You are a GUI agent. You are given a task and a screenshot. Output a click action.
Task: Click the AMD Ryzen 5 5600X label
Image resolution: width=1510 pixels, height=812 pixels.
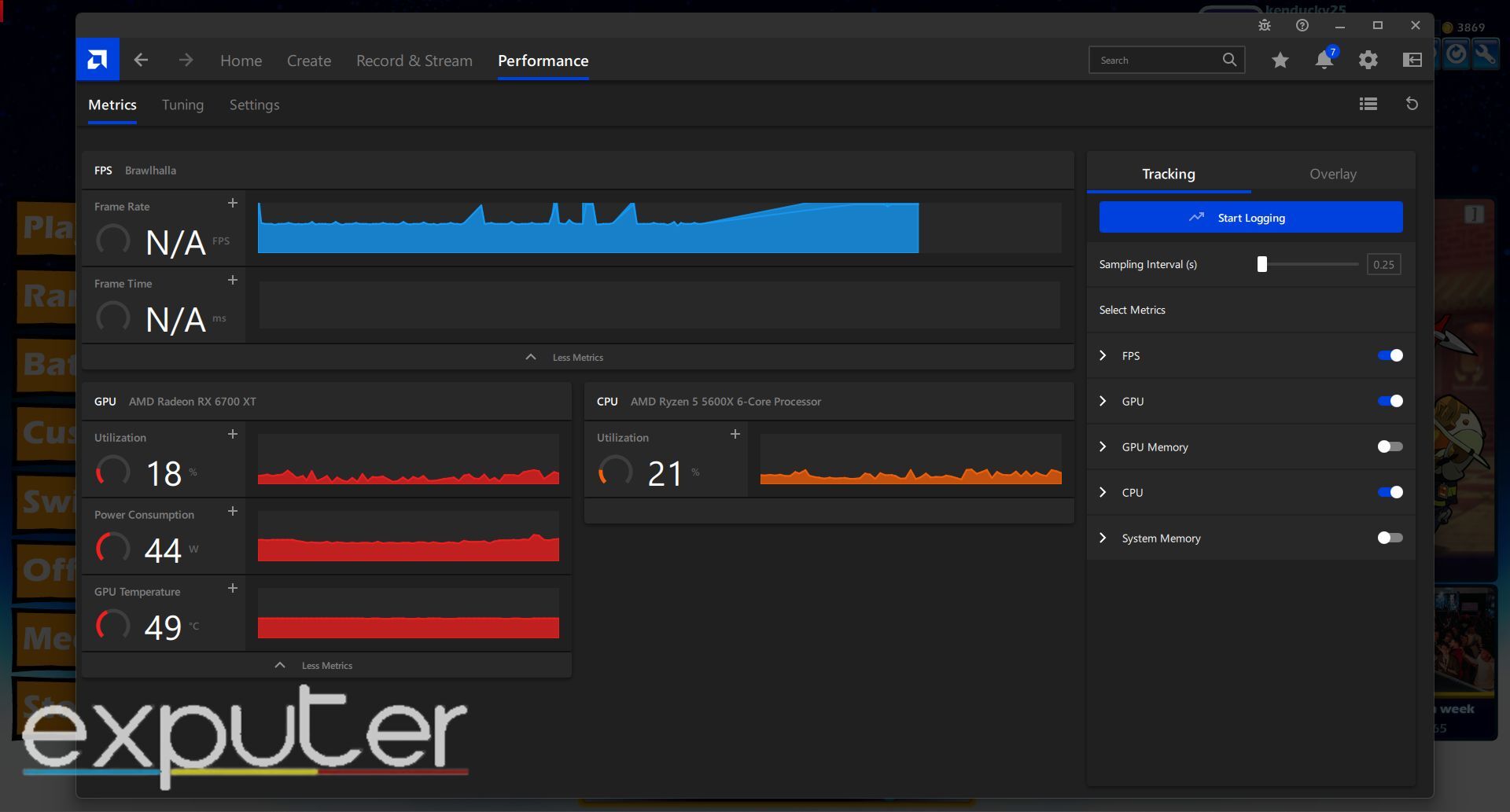[726, 401]
